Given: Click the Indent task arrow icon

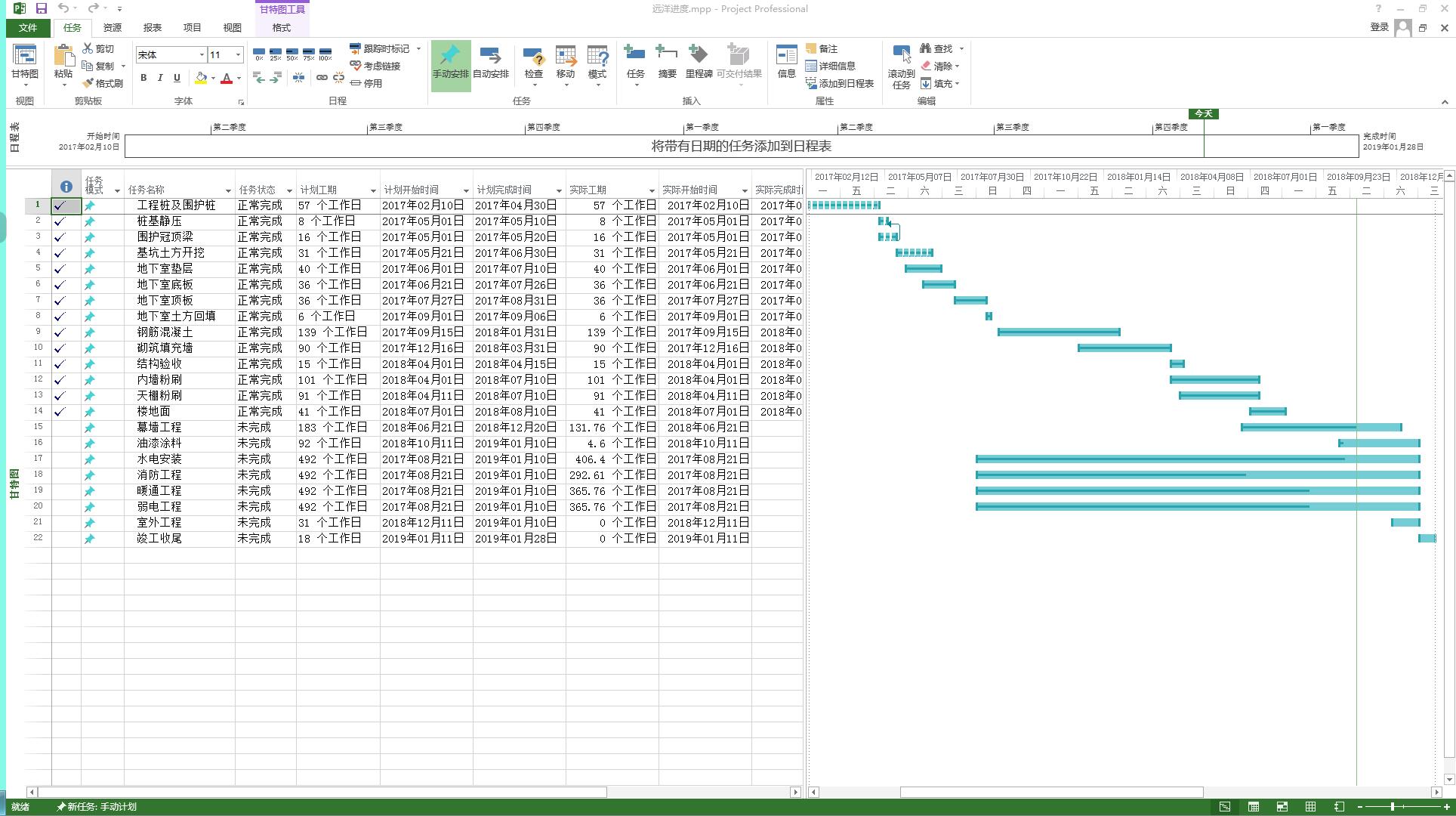Looking at the screenshot, I should click(276, 78).
